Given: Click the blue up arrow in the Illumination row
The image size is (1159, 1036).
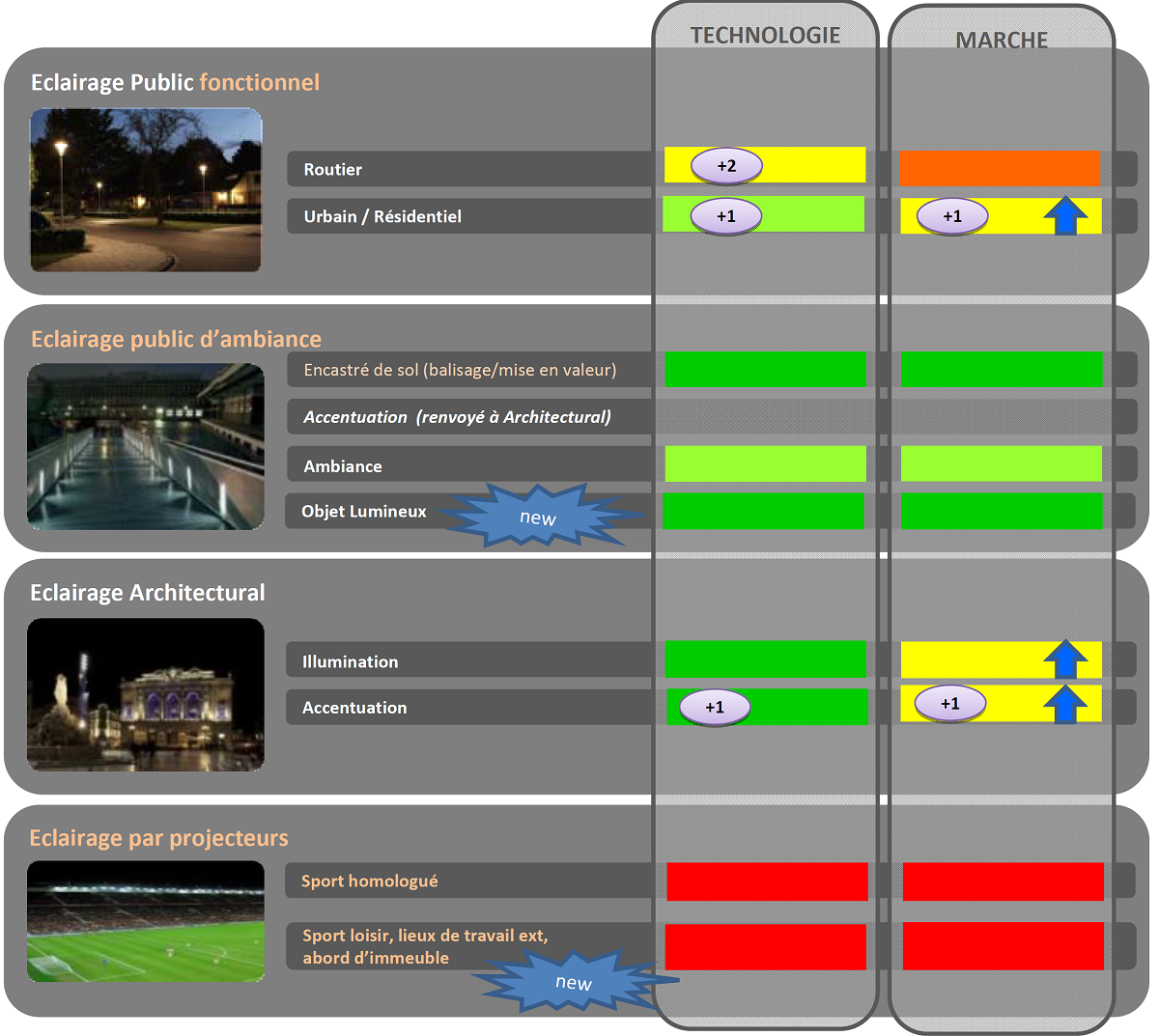Looking at the screenshot, I should pyautogui.click(x=1066, y=658).
